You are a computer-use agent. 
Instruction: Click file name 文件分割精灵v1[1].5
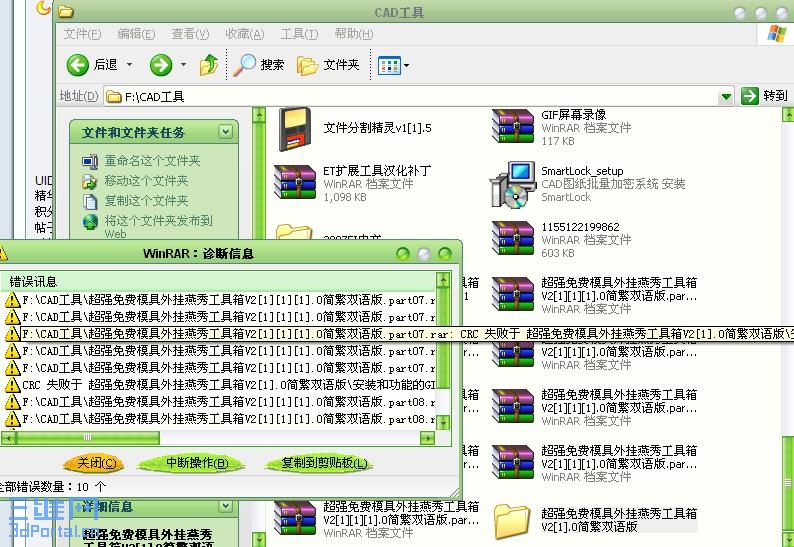click(x=378, y=128)
